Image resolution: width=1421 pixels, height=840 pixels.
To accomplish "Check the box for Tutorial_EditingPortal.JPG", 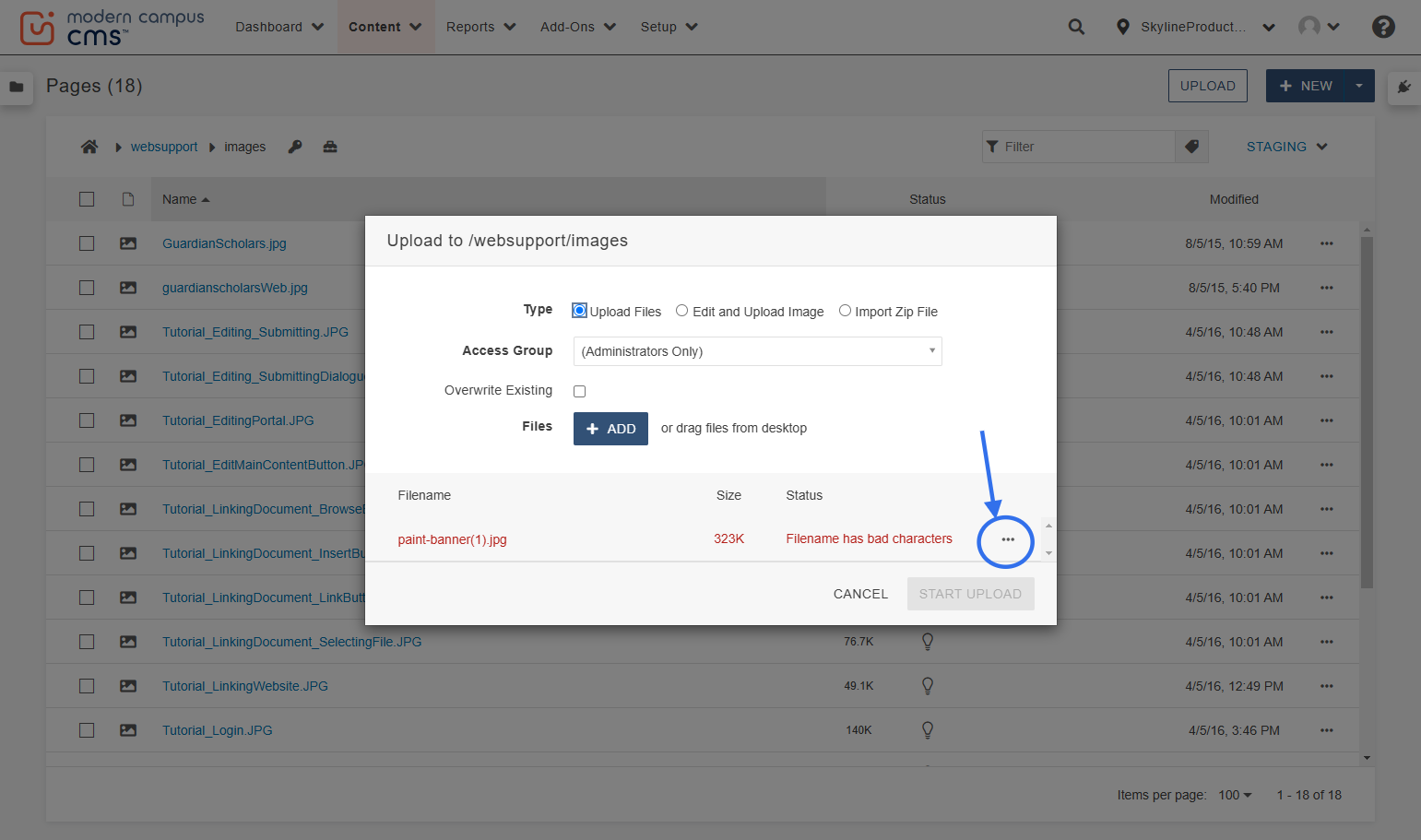I will point(87,420).
